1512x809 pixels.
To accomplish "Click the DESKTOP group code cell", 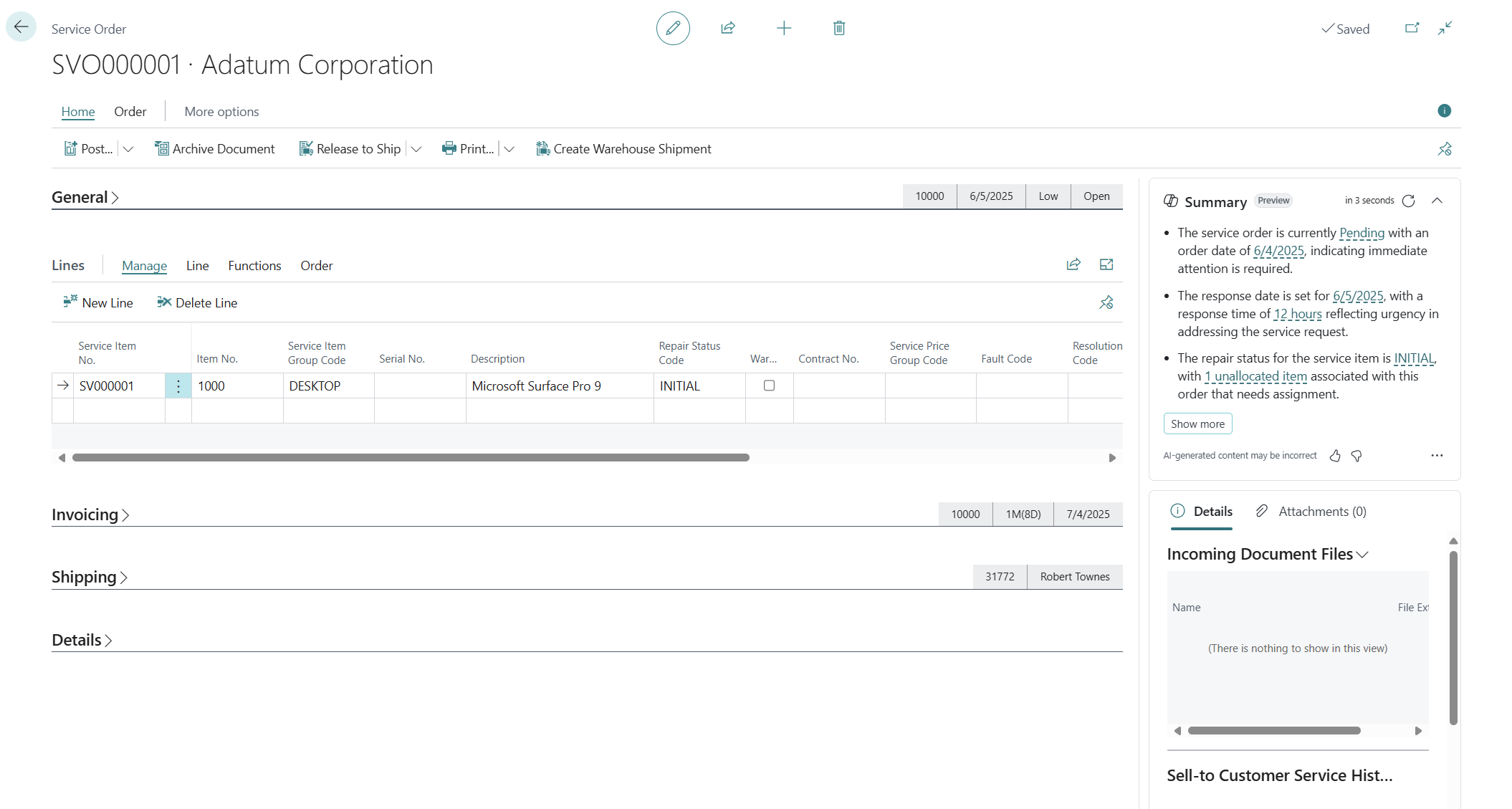I will 329,386.
